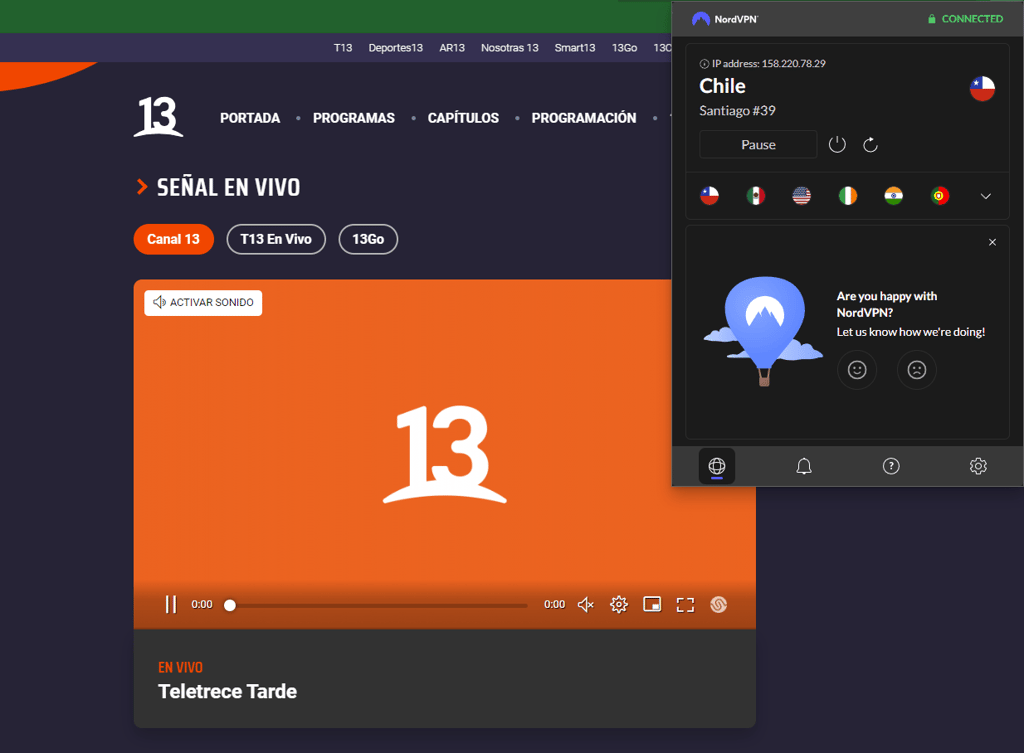The image size is (1024, 753).
Task: Select the Canal 13 signal tab
Action: click(174, 239)
